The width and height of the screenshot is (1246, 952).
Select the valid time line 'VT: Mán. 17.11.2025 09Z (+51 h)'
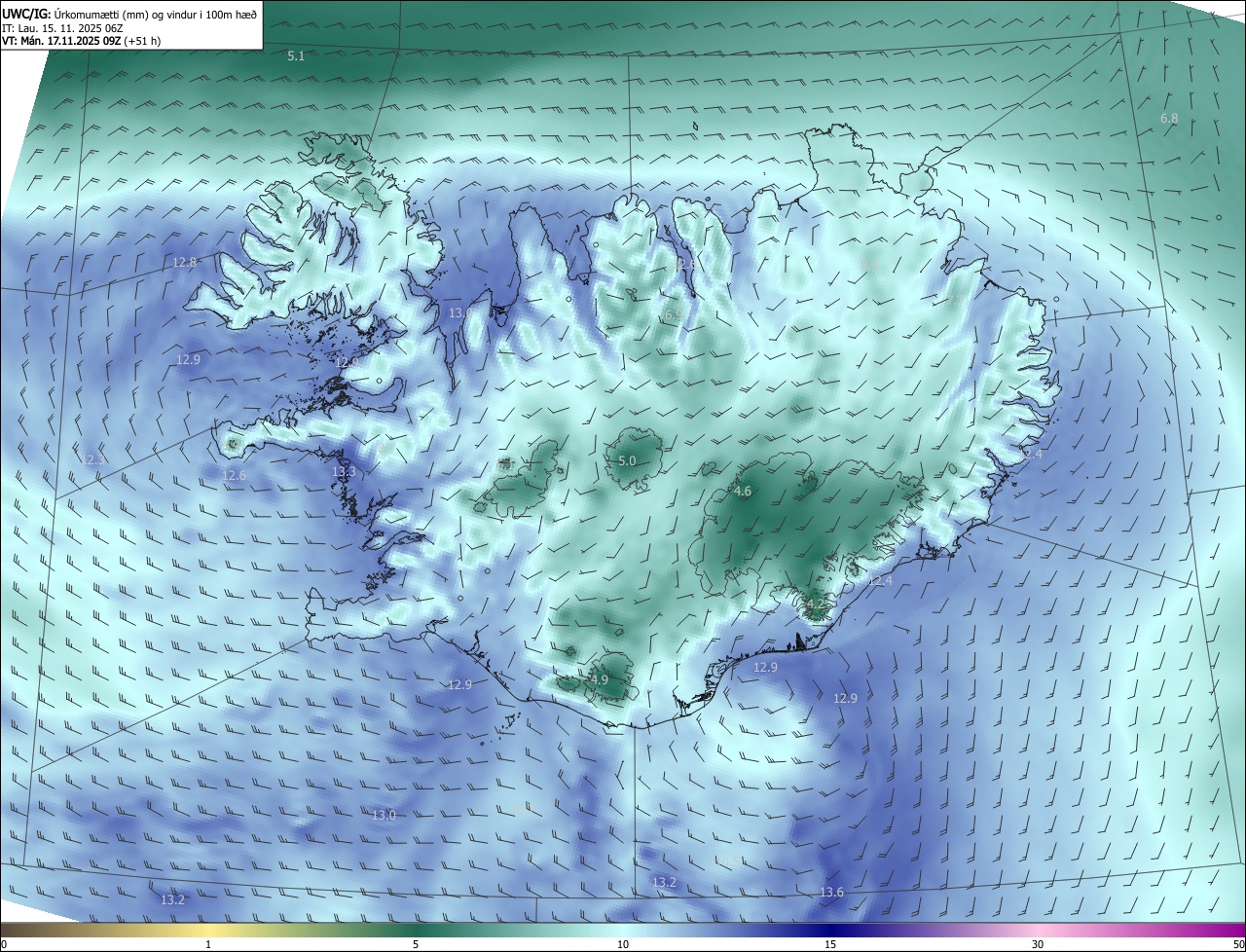pos(82,41)
